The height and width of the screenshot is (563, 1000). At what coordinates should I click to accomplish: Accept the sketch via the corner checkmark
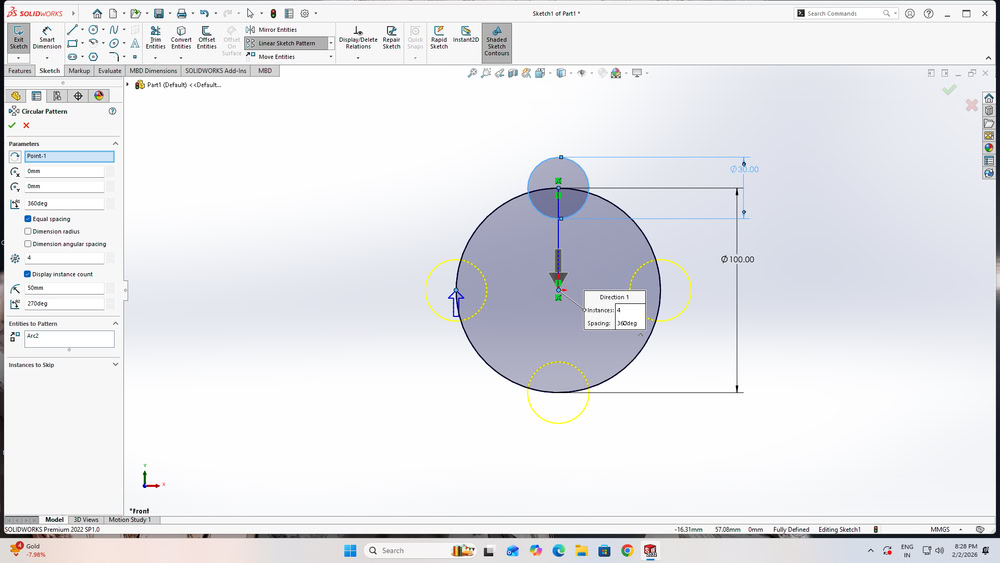click(949, 90)
